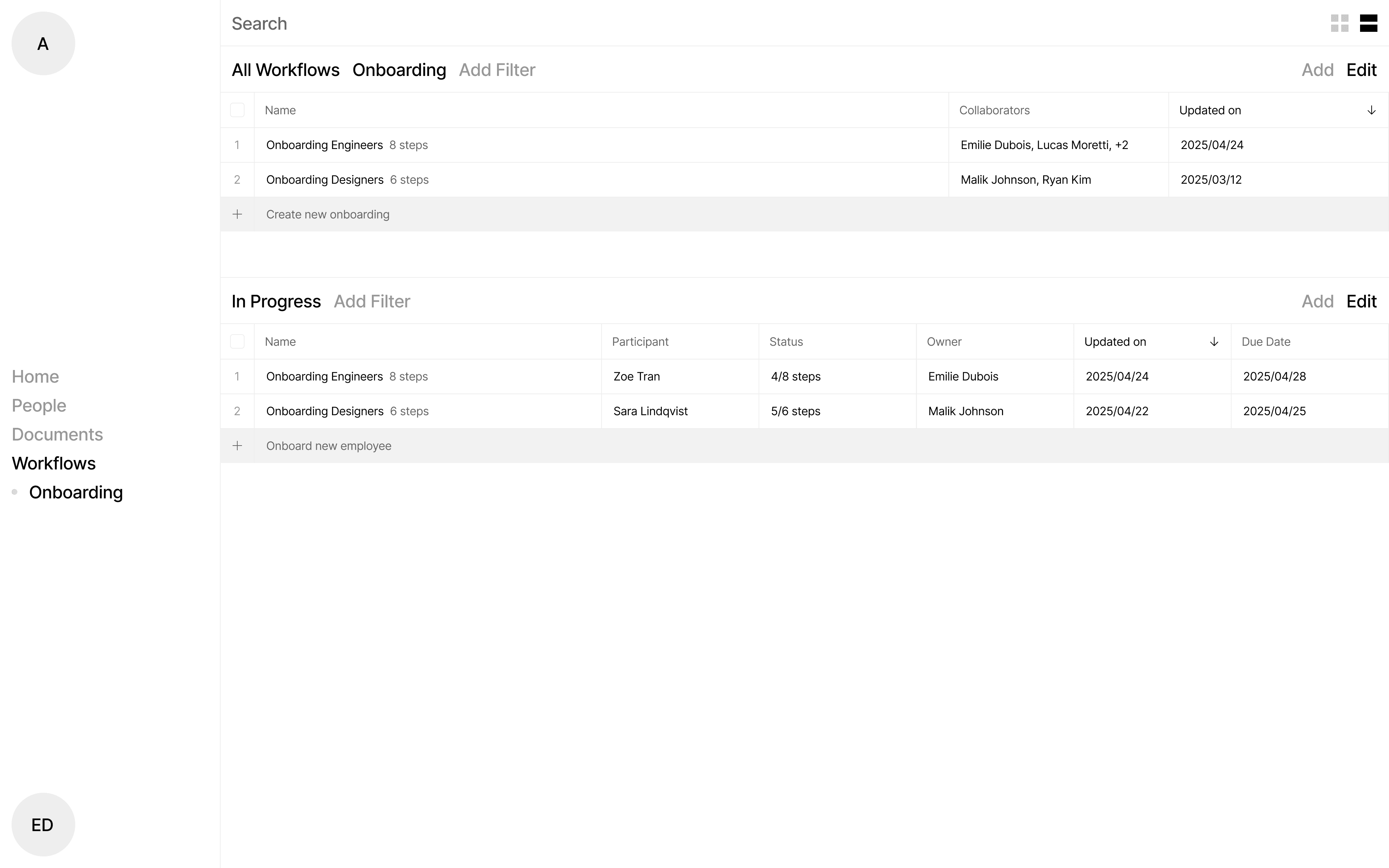Screen dimensions: 1389x868
Task: Open Documents in sidebar
Action: click(58, 435)
